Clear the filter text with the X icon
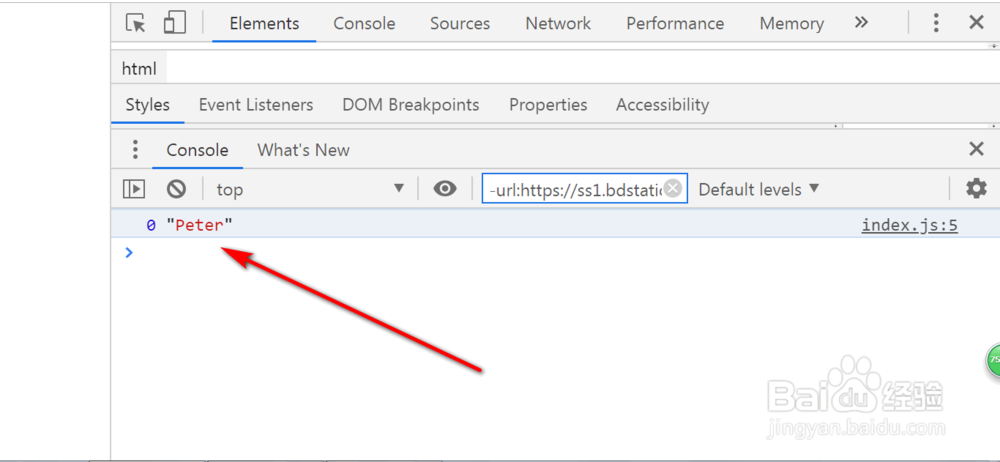The height and width of the screenshot is (462, 1000). coord(673,189)
